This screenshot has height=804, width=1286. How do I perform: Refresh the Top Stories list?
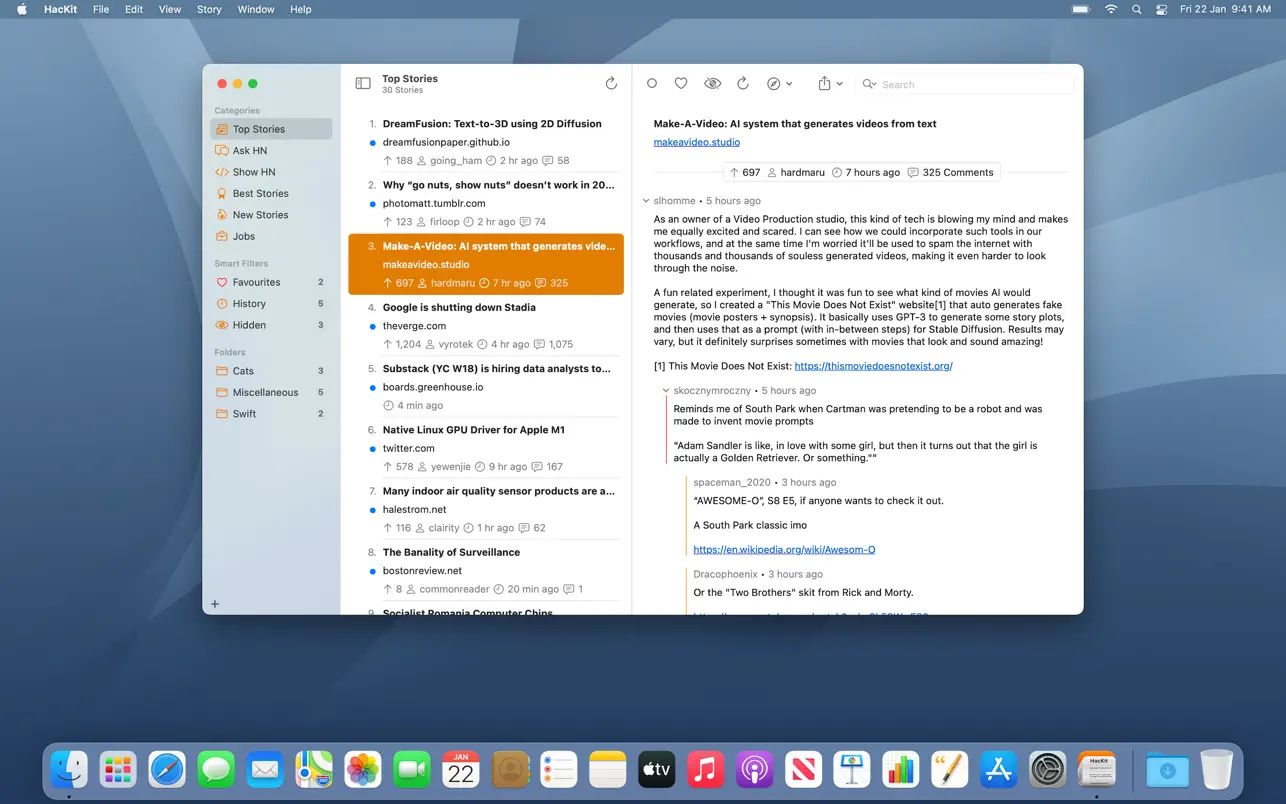(x=611, y=83)
